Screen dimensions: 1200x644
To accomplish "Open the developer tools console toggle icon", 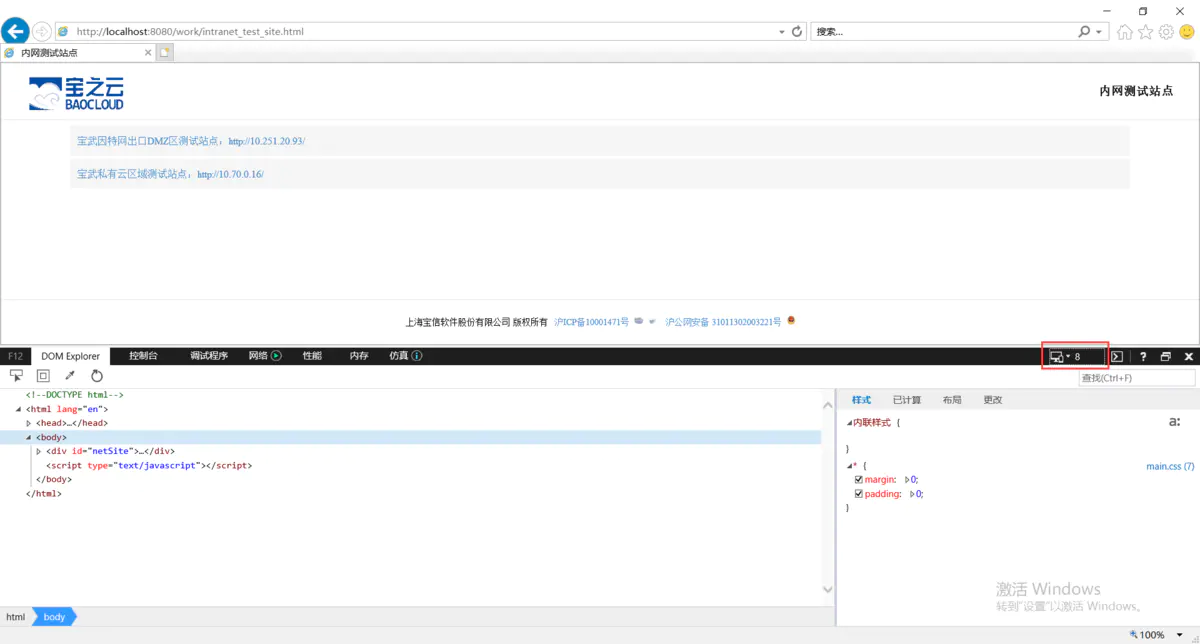I will 1117,357.
